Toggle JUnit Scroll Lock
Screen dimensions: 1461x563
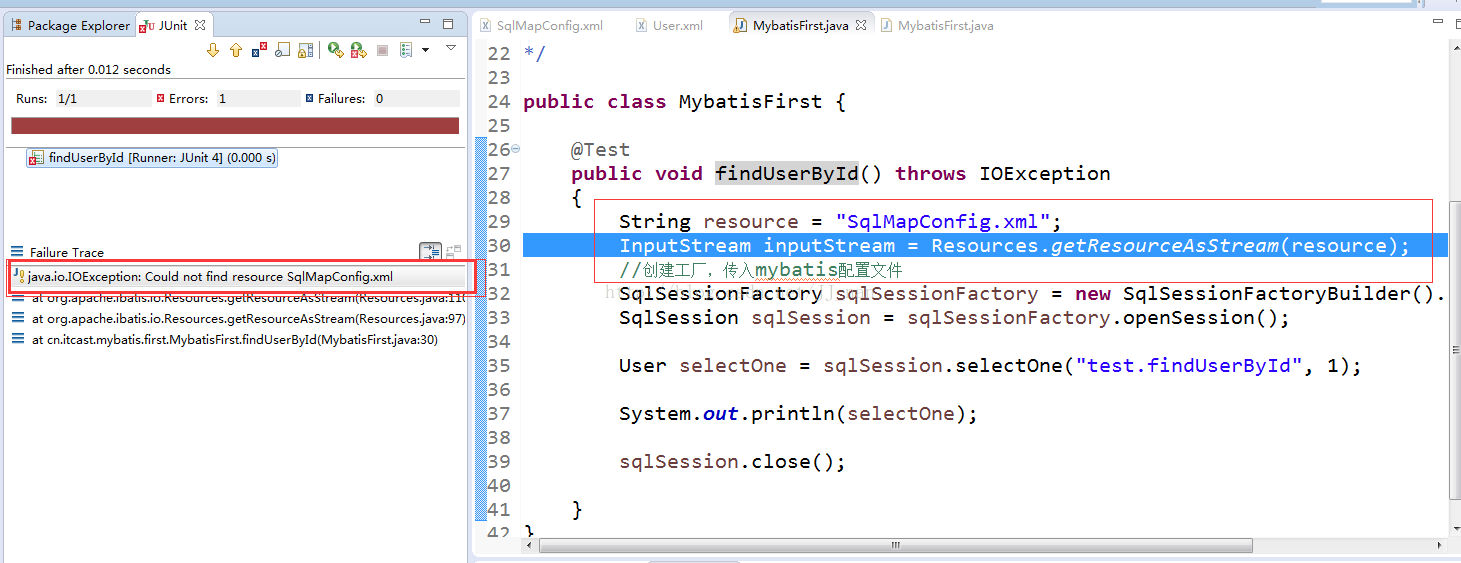pyautogui.click(x=306, y=50)
